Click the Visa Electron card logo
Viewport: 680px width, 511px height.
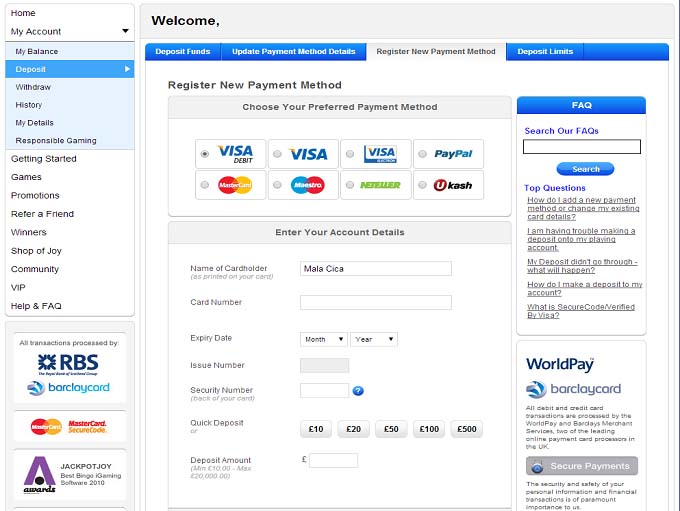pyautogui.click(x=380, y=154)
